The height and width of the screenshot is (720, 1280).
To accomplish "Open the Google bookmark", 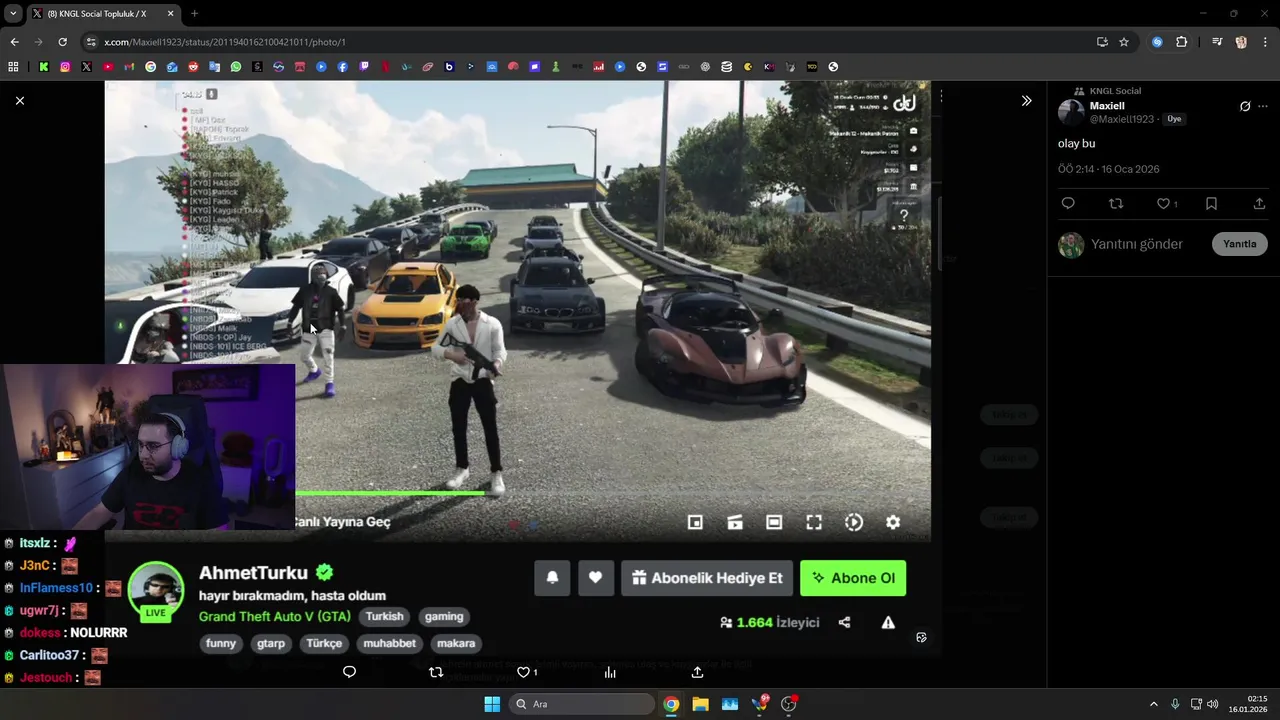I will click(x=151, y=67).
